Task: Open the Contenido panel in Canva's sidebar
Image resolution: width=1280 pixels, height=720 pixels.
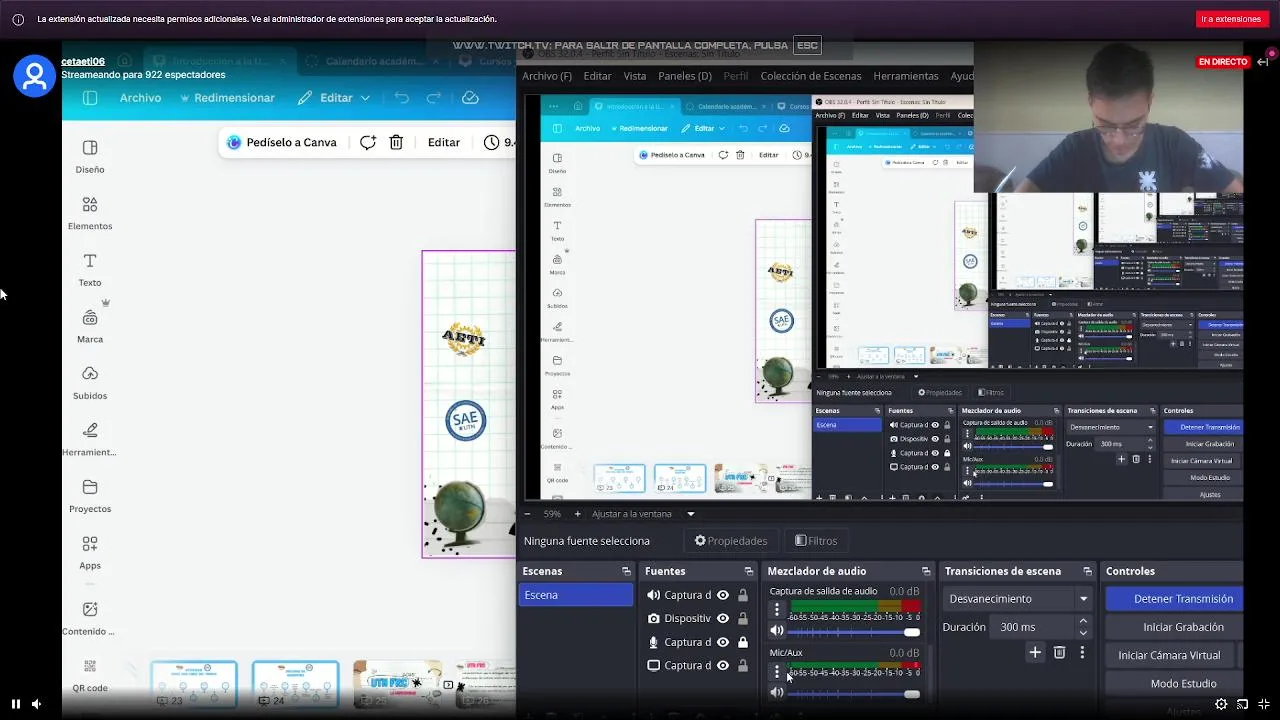Action: (x=90, y=618)
